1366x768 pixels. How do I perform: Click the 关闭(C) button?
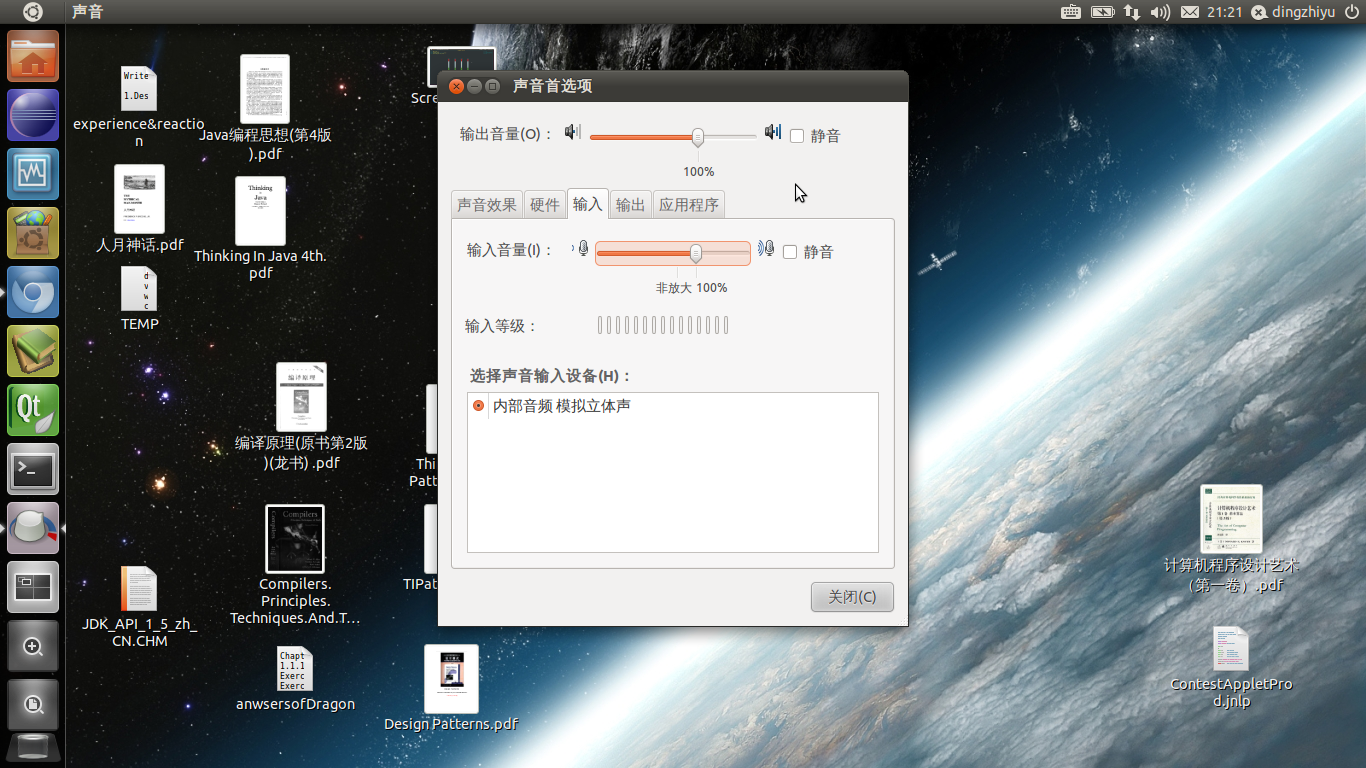852,597
